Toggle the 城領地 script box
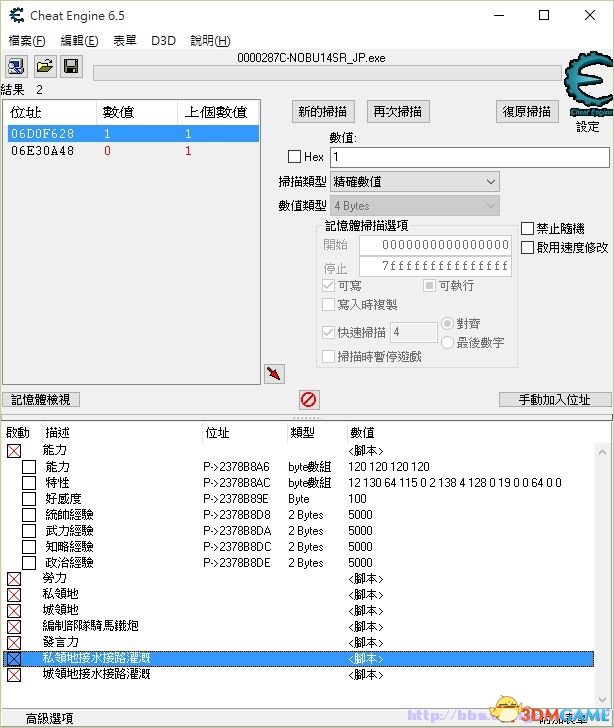Screen dimensions: 614x728 pos(14,611)
